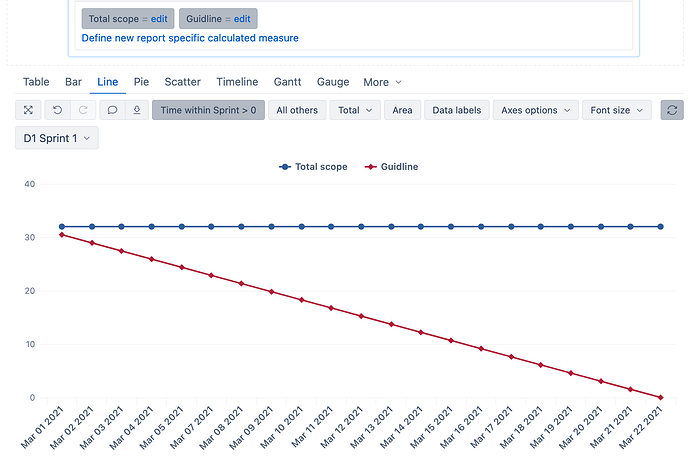Switch to the Gauge tab
The width and height of the screenshot is (690, 465).
tap(333, 82)
